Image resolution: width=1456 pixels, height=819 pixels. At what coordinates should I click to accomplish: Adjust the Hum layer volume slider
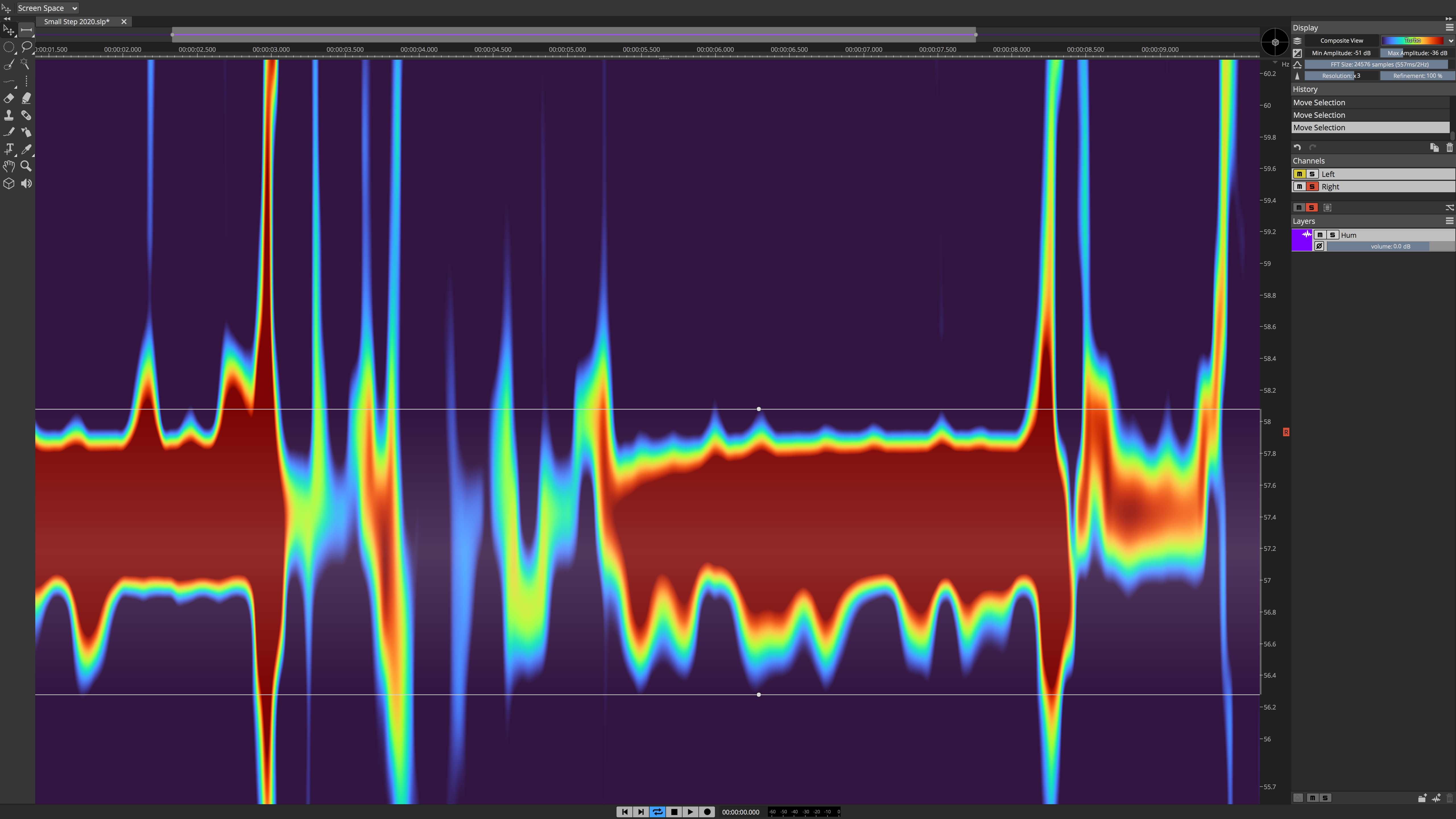[1390, 246]
